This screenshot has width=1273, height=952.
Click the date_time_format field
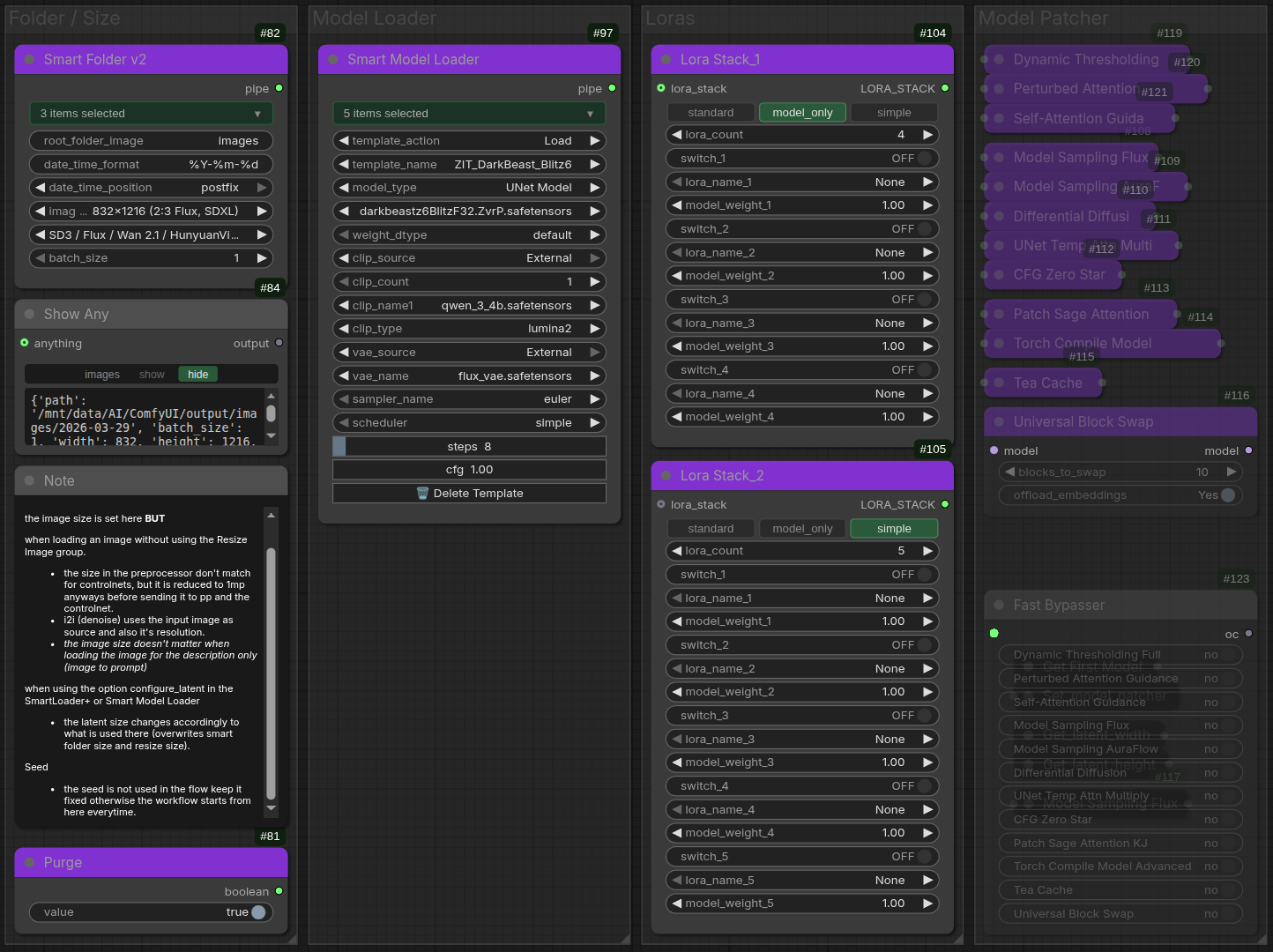[x=151, y=165]
